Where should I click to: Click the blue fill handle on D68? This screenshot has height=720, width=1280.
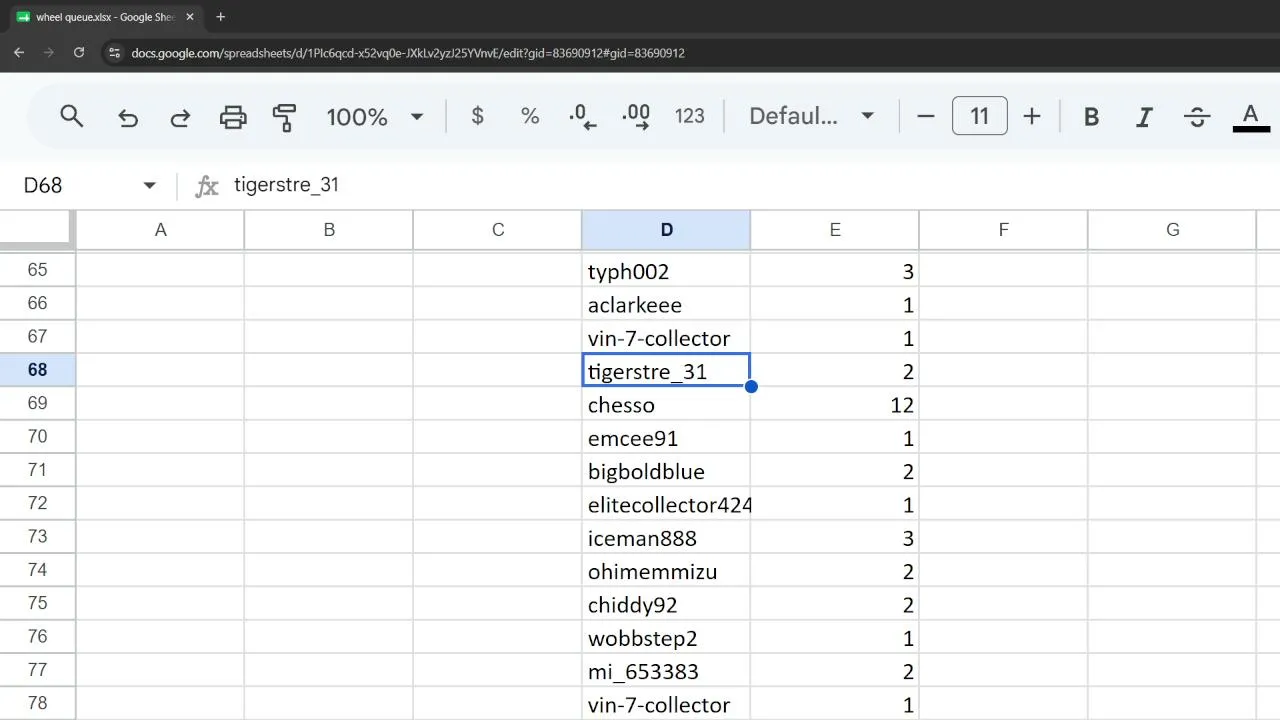[x=751, y=387]
